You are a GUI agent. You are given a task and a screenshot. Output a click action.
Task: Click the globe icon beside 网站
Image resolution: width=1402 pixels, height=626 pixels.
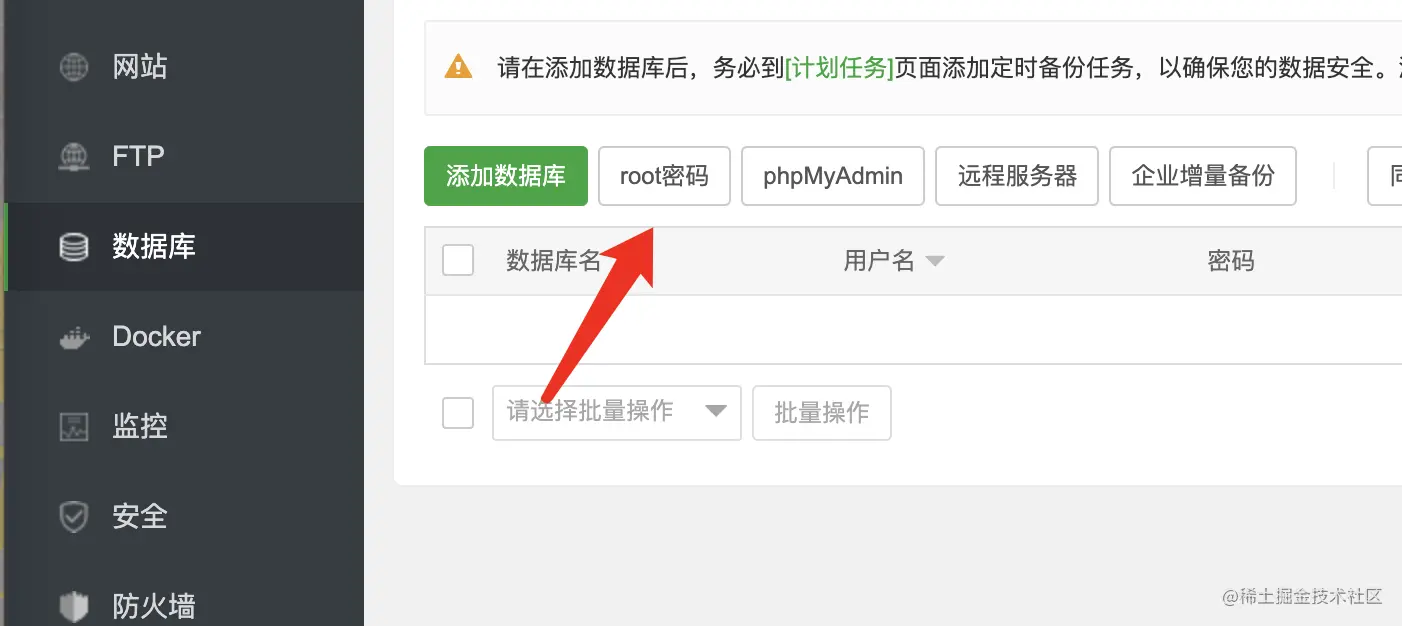(74, 67)
